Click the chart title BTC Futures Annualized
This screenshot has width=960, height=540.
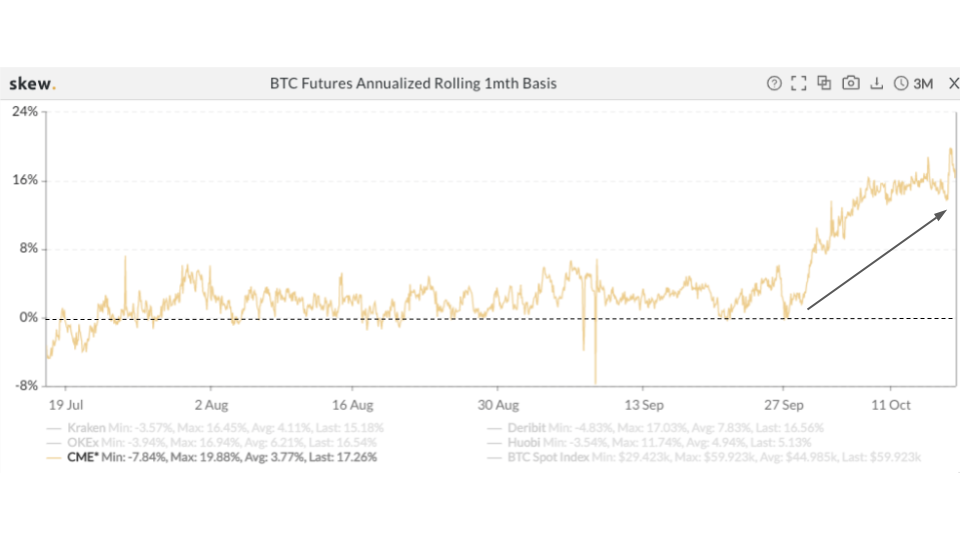point(413,84)
